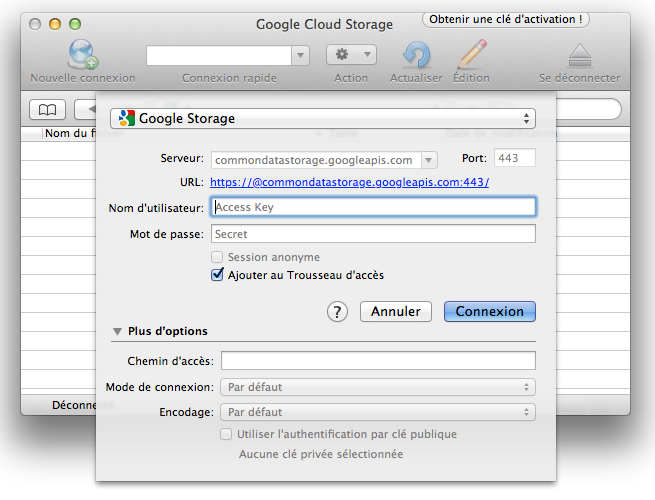Screen dimensions: 655x500
Task: Click the Serveur field commondatastorage.googleapis.com
Action: pos(316,160)
